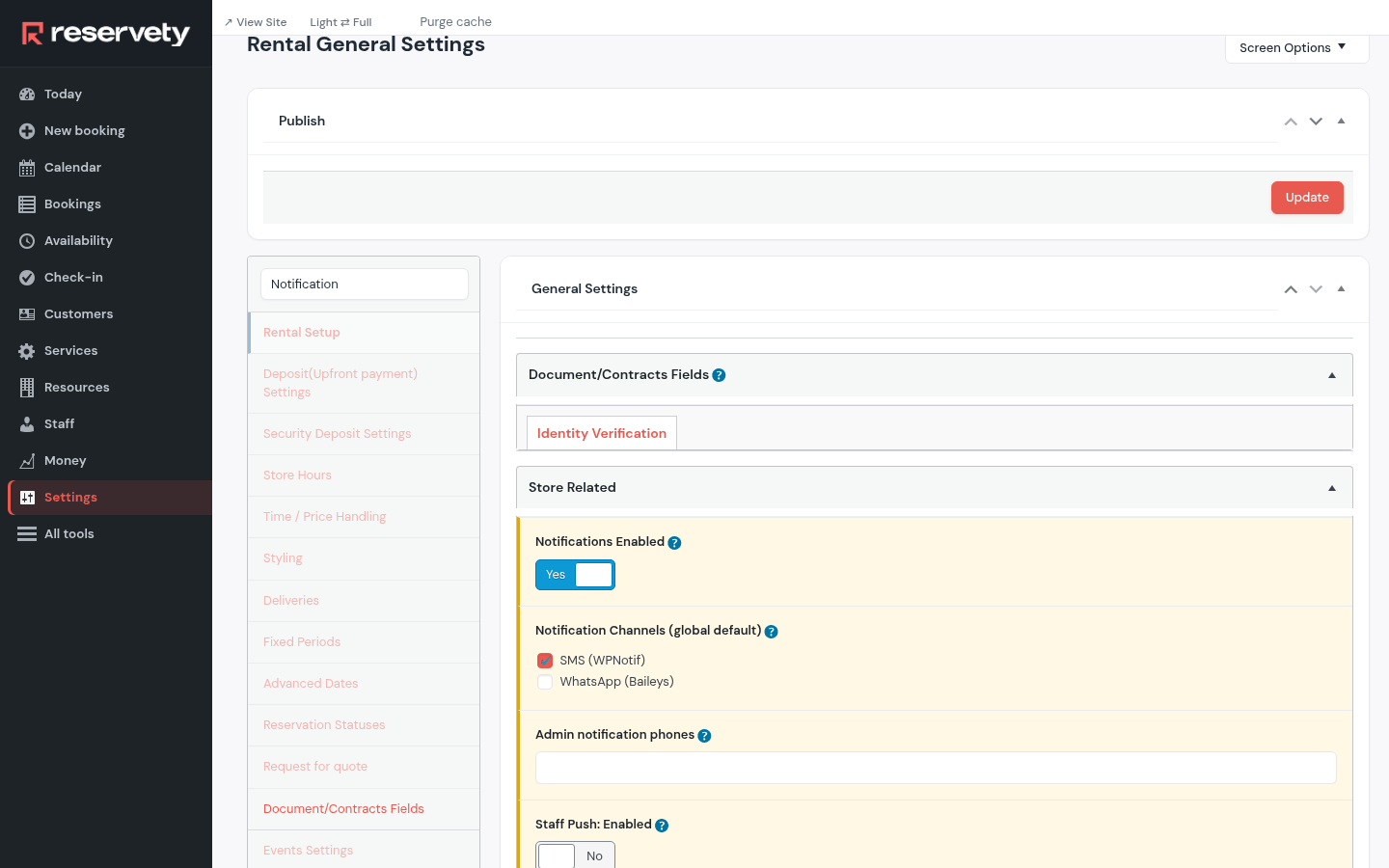Viewport: 1389px width, 868px height.
Task: Collapse the Publish panel with triangle toggle
Action: 1341,121
